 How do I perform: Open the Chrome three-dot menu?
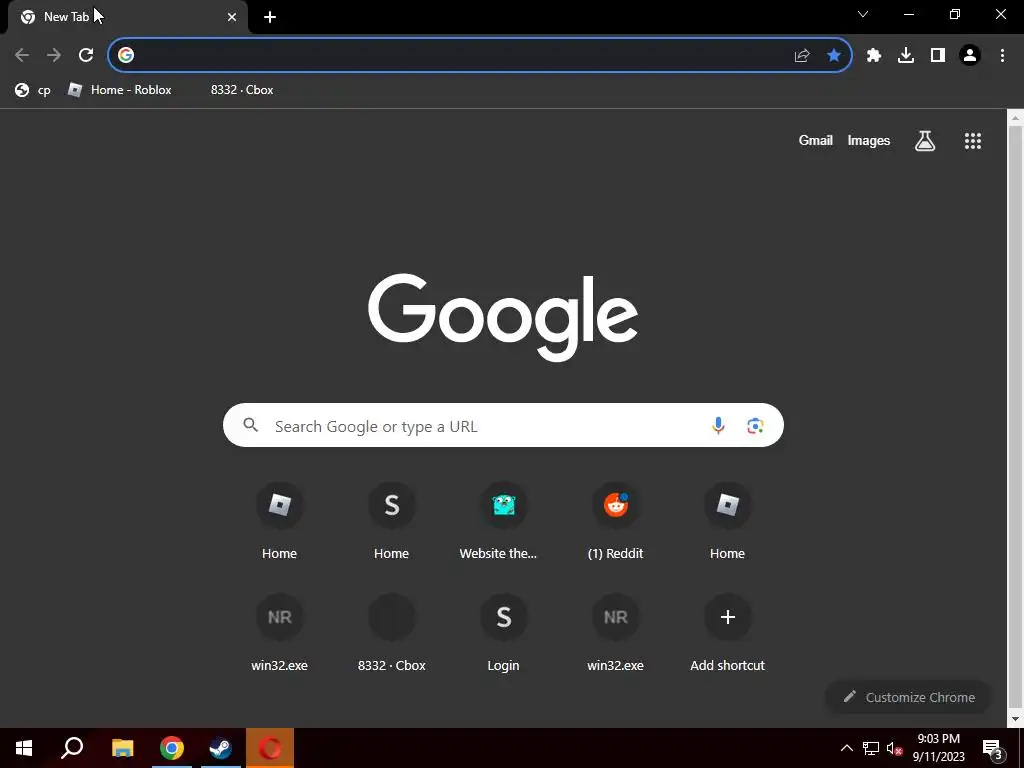point(1002,55)
